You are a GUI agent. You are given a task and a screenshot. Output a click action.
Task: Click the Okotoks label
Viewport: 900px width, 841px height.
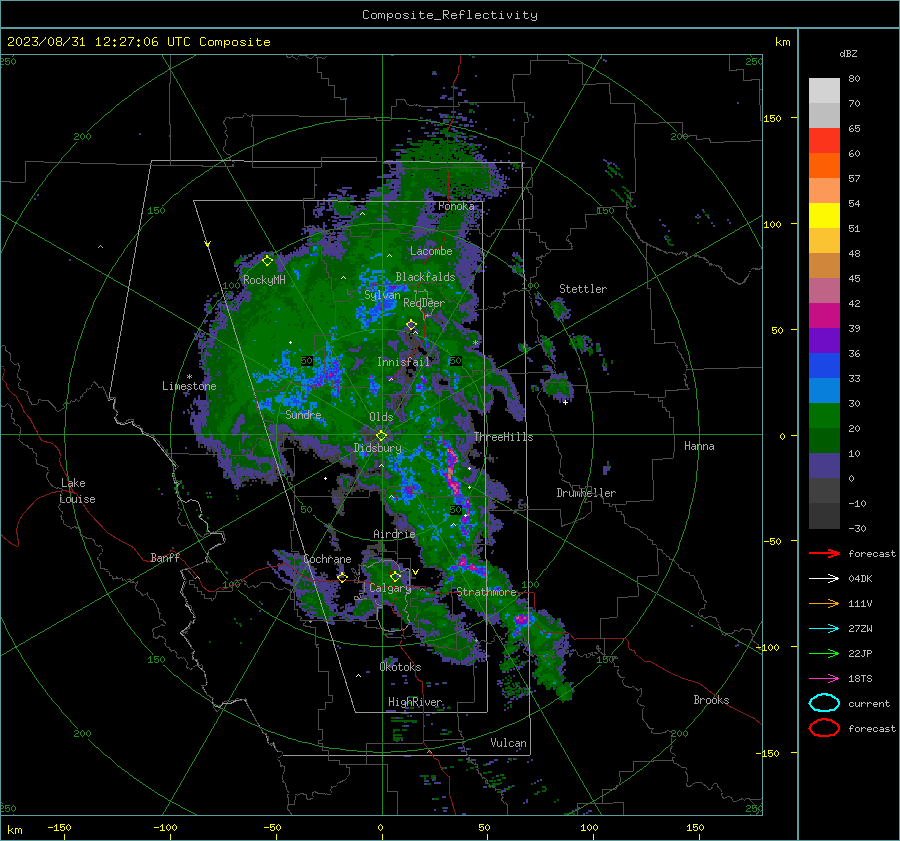(x=400, y=667)
